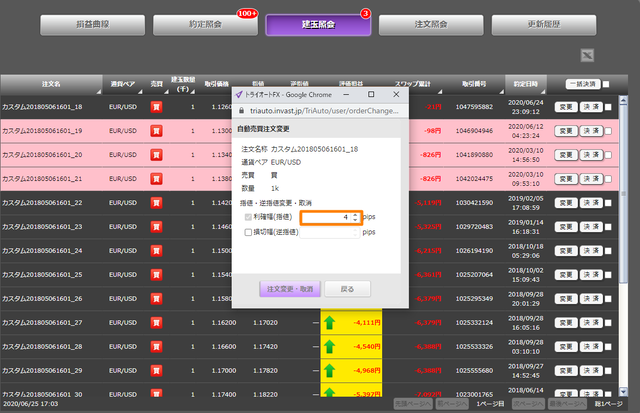Sort by 売買 column header arrow
Viewport: 640px width, 413px height.
pyautogui.click(x=166, y=92)
